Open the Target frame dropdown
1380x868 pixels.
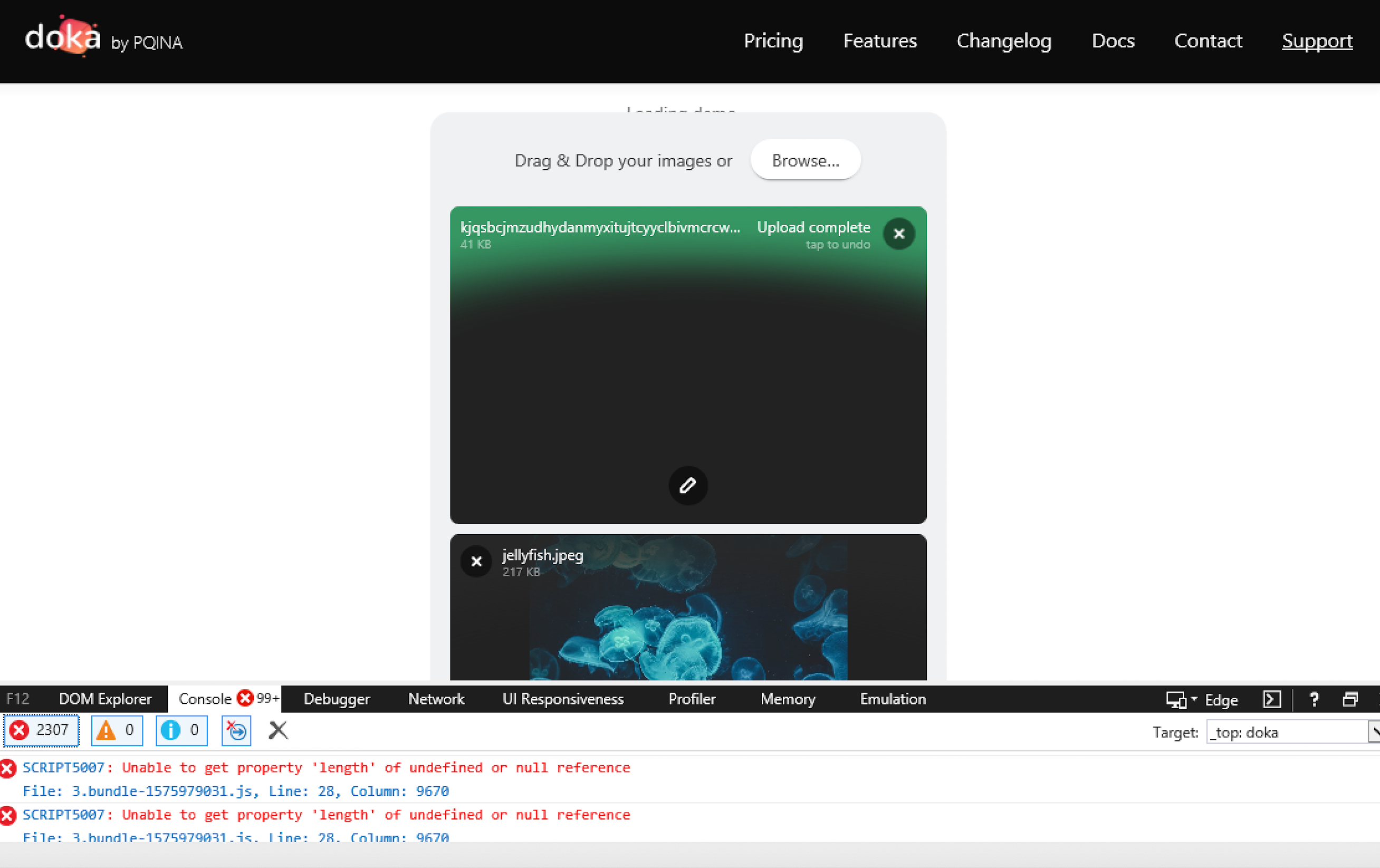(x=1292, y=732)
